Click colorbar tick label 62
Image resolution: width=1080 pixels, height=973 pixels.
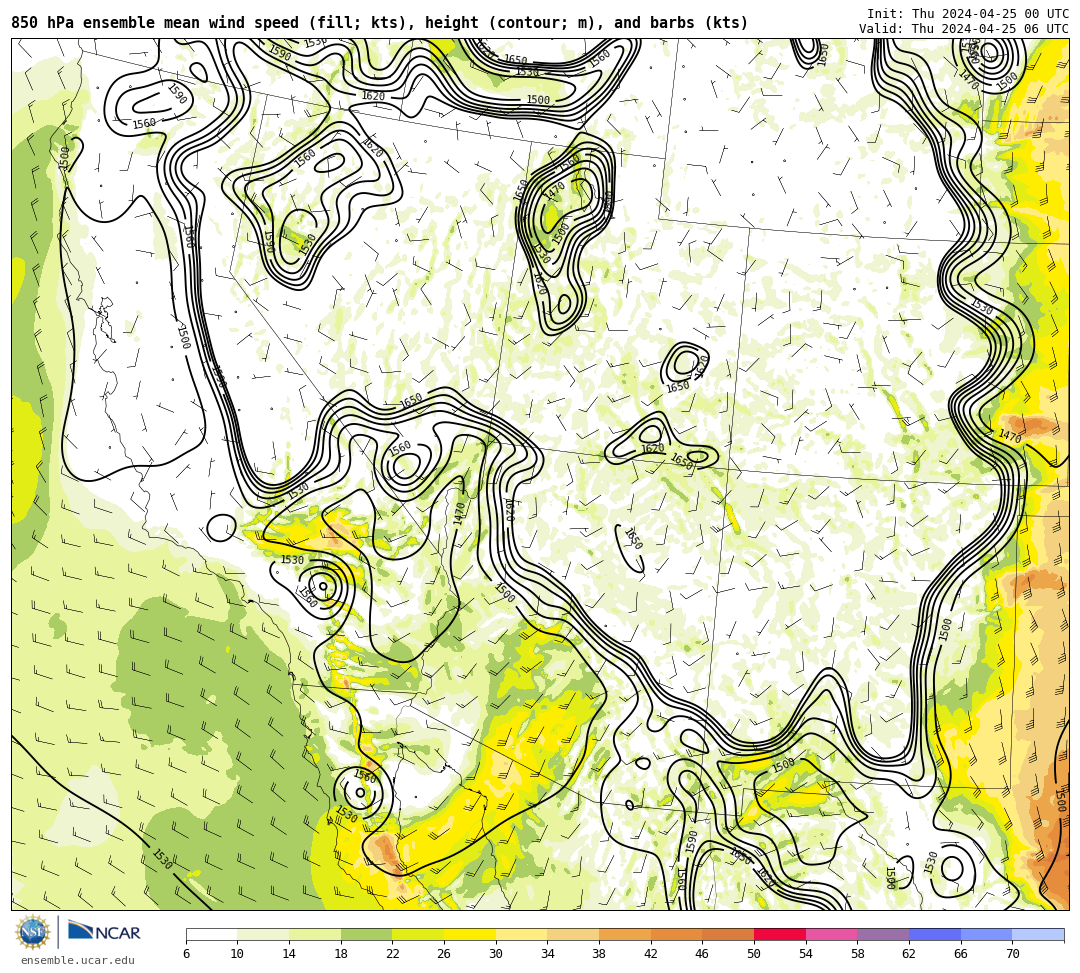(x=909, y=954)
